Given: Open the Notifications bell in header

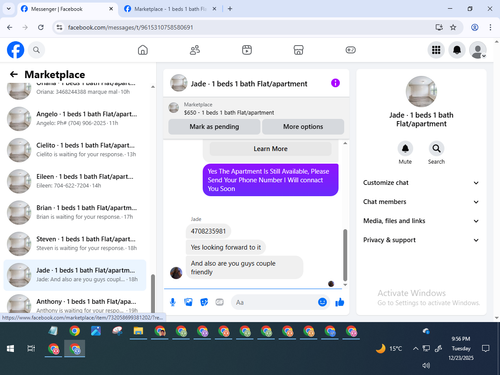Looking at the screenshot, I should 457,50.
